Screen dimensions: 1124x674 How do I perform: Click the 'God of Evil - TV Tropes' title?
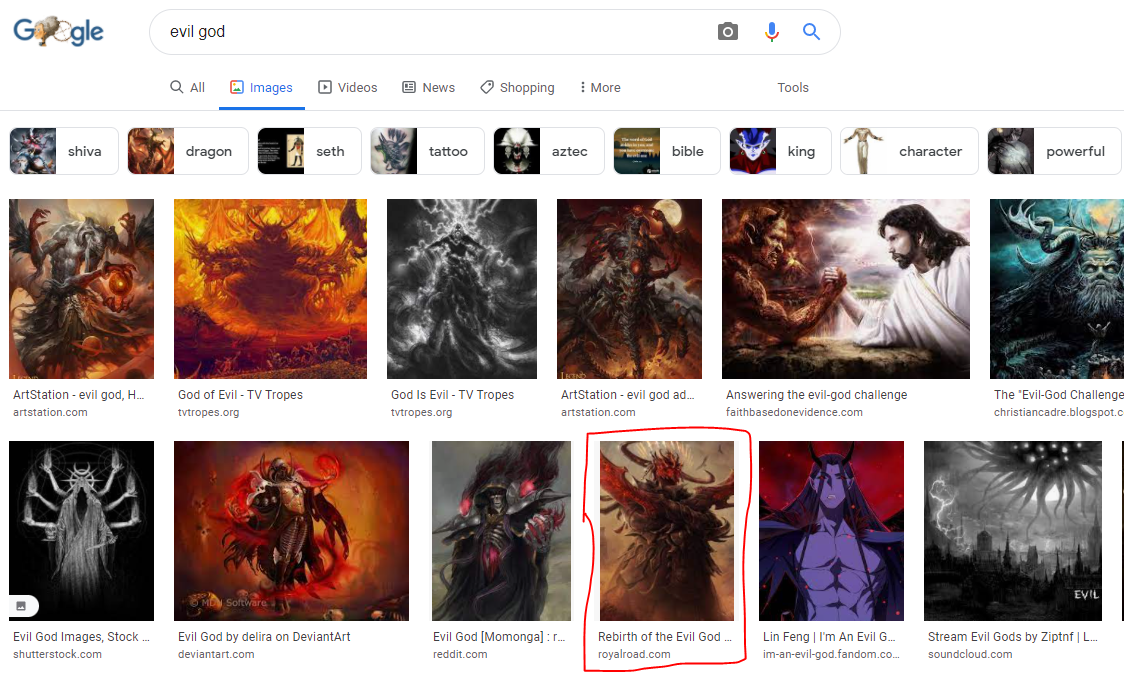coord(240,395)
